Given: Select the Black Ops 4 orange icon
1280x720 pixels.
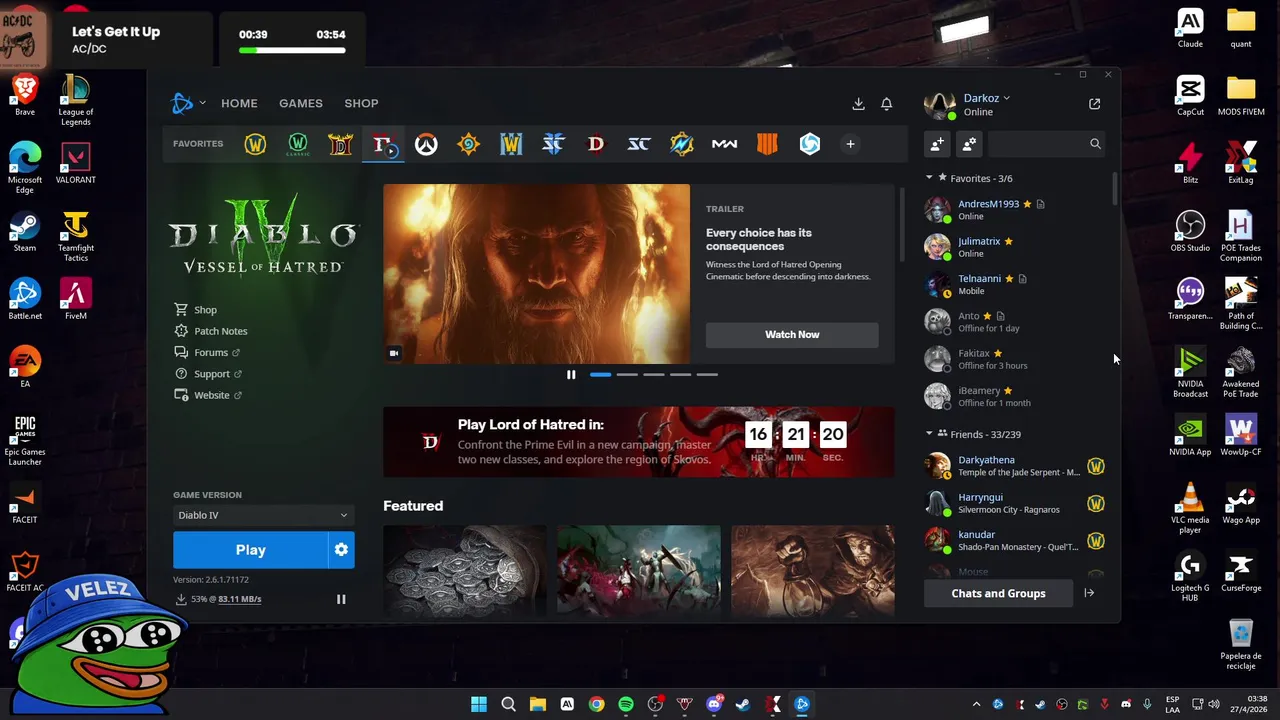Looking at the screenshot, I should (x=767, y=144).
